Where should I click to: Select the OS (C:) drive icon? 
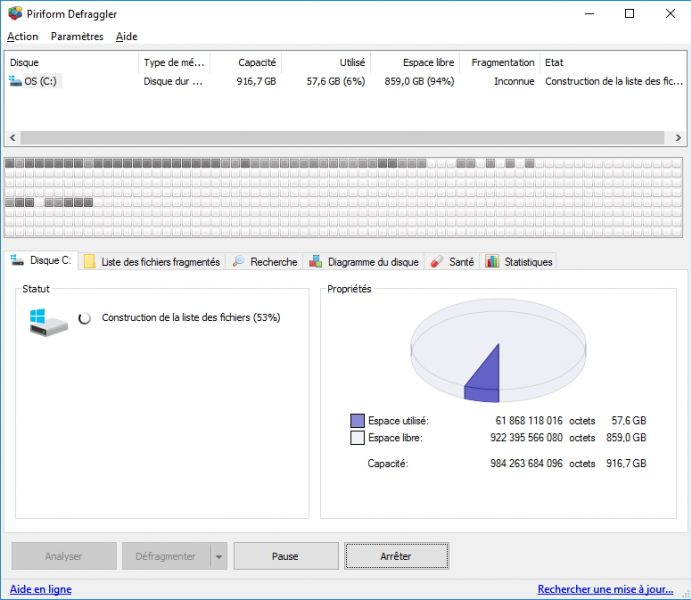pyautogui.click(x=15, y=81)
